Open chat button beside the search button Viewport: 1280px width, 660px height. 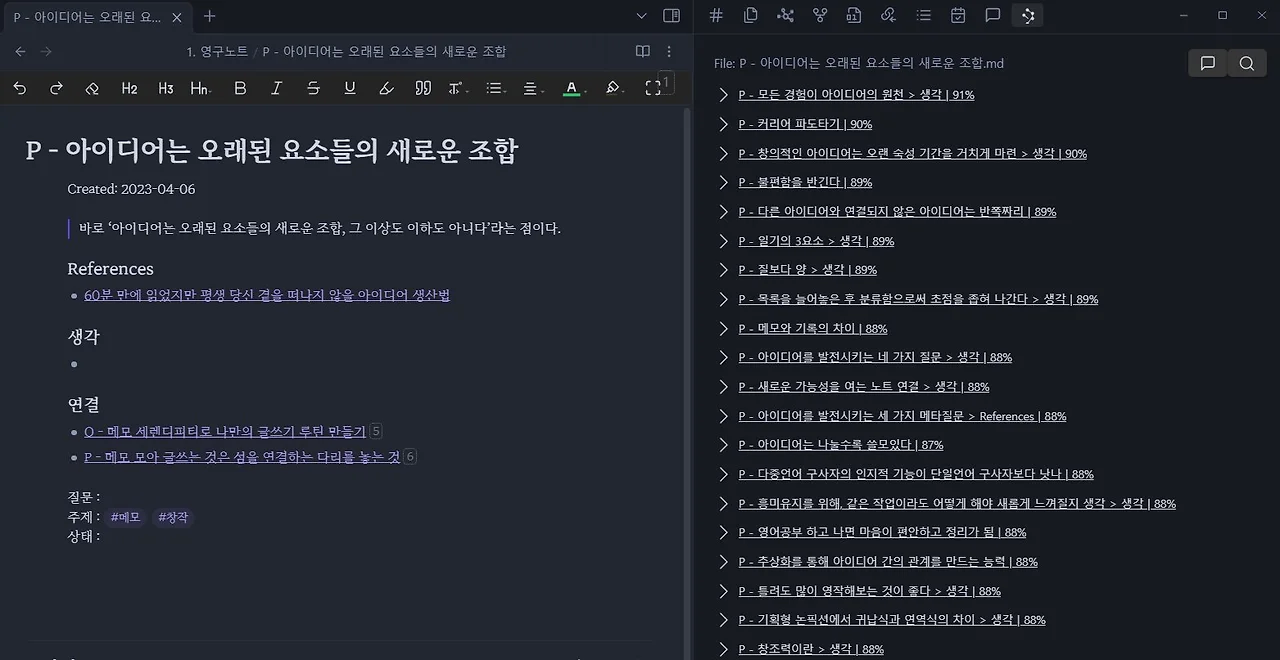[x=1208, y=63]
